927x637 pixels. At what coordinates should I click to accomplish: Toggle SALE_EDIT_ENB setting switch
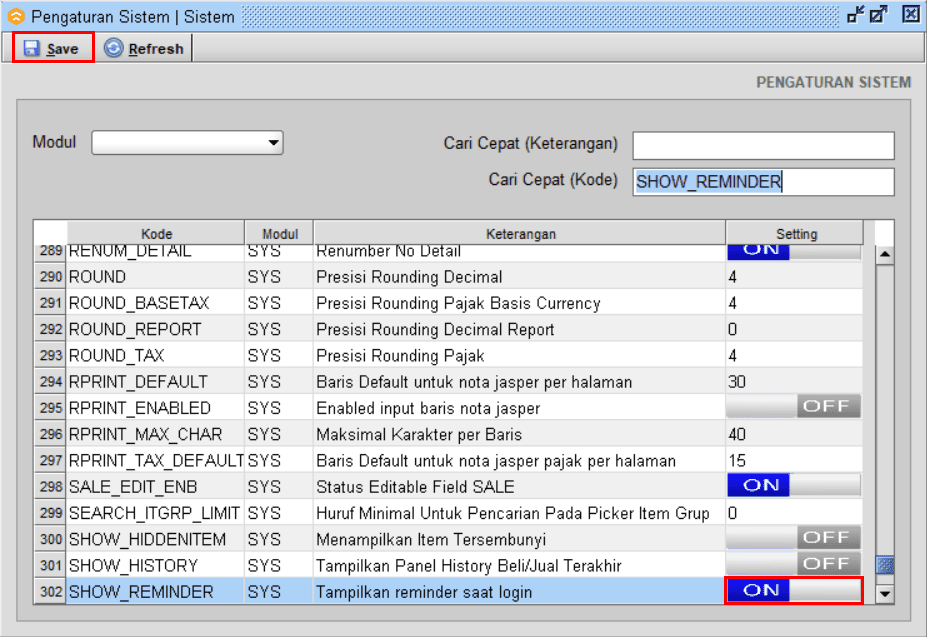793,486
